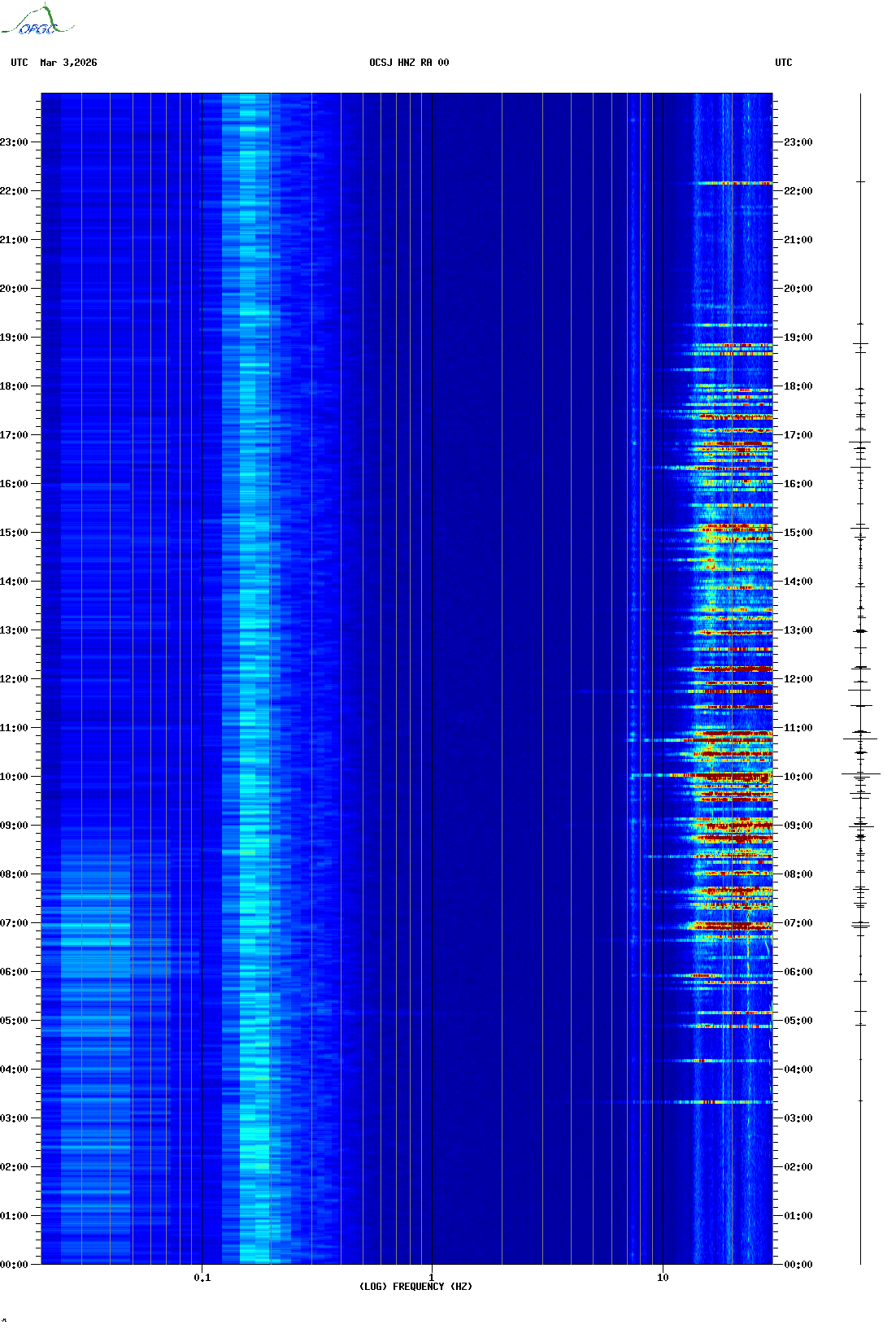896x1329 pixels.
Task: Click the Mar 3,2026 date label
Action: [68, 63]
